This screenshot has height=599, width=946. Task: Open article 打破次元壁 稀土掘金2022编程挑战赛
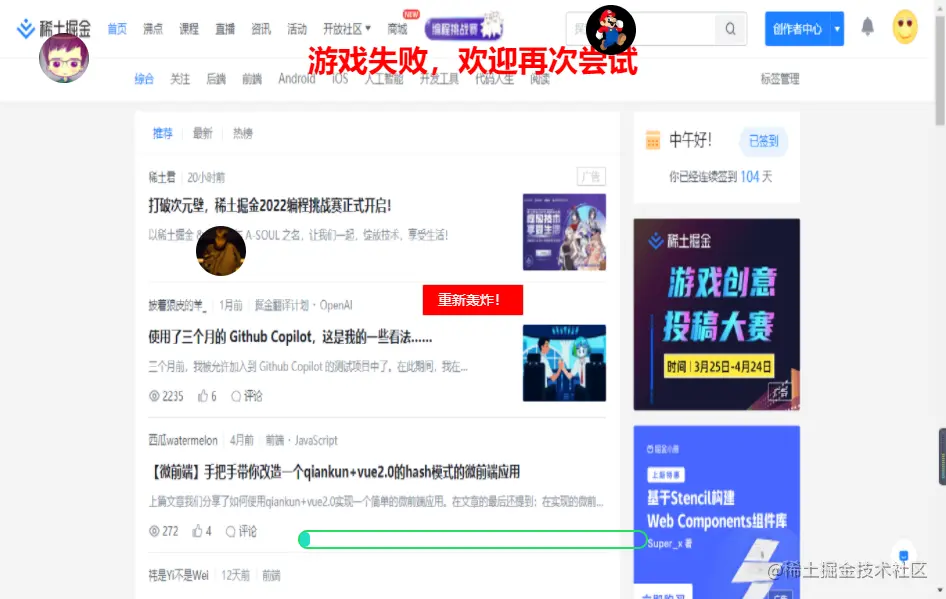pyautogui.click(x=270, y=206)
